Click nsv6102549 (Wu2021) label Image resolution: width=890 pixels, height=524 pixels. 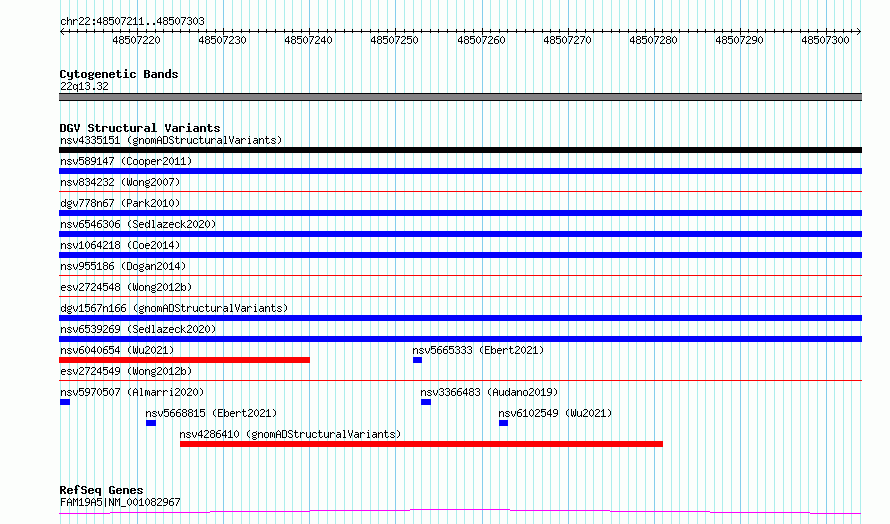click(x=555, y=413)
